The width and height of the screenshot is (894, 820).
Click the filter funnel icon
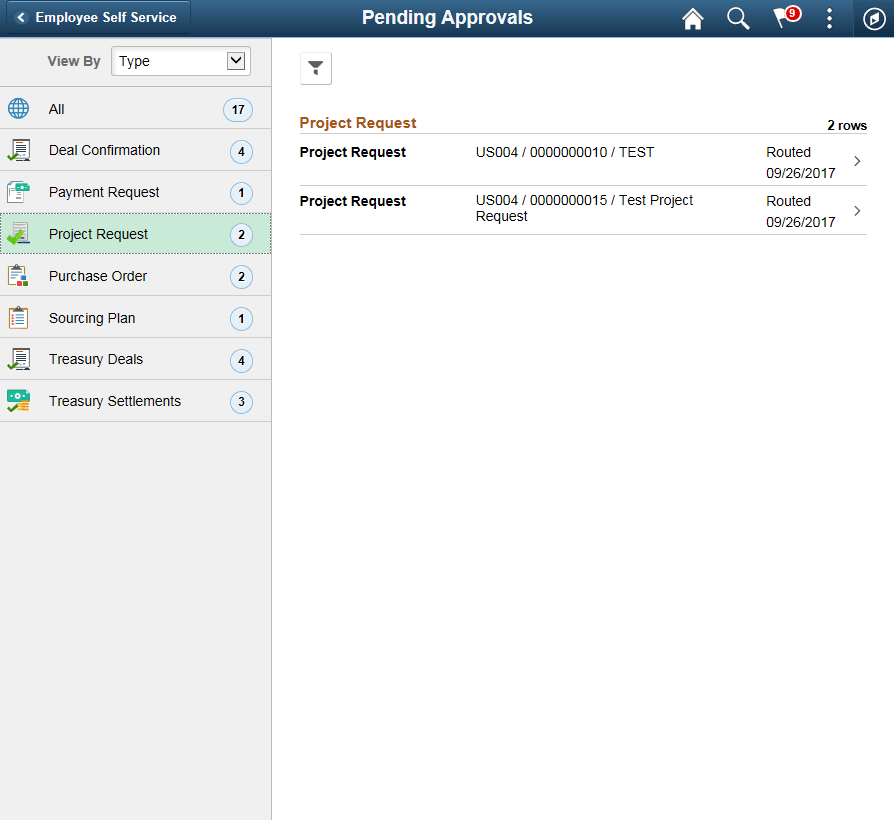[315, 68]
